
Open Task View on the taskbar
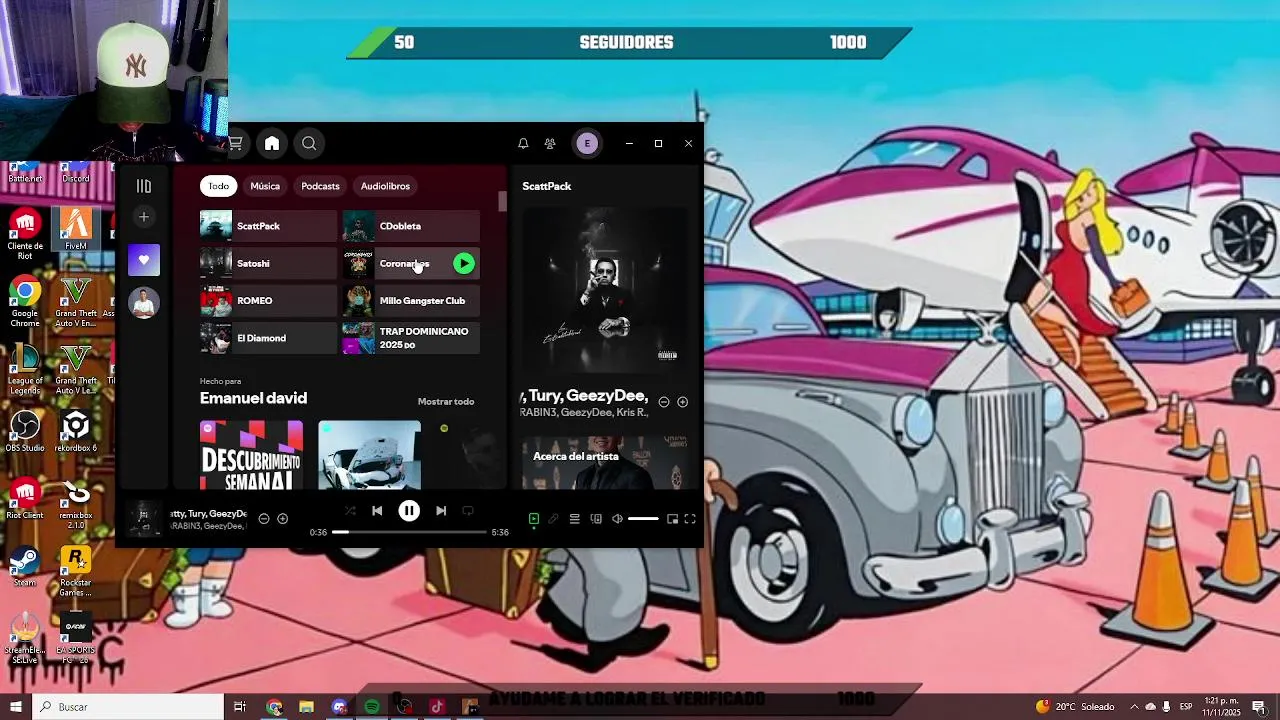click(240, 707)
